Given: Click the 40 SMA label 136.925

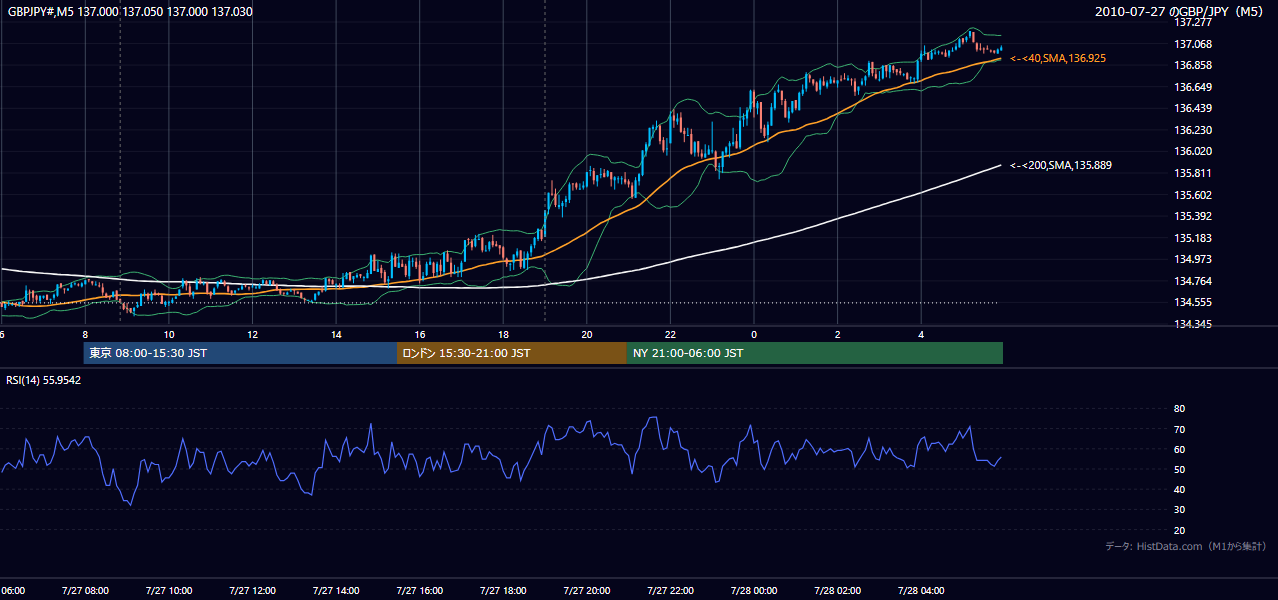Looking at the screenshot, I should (1058, 59).
